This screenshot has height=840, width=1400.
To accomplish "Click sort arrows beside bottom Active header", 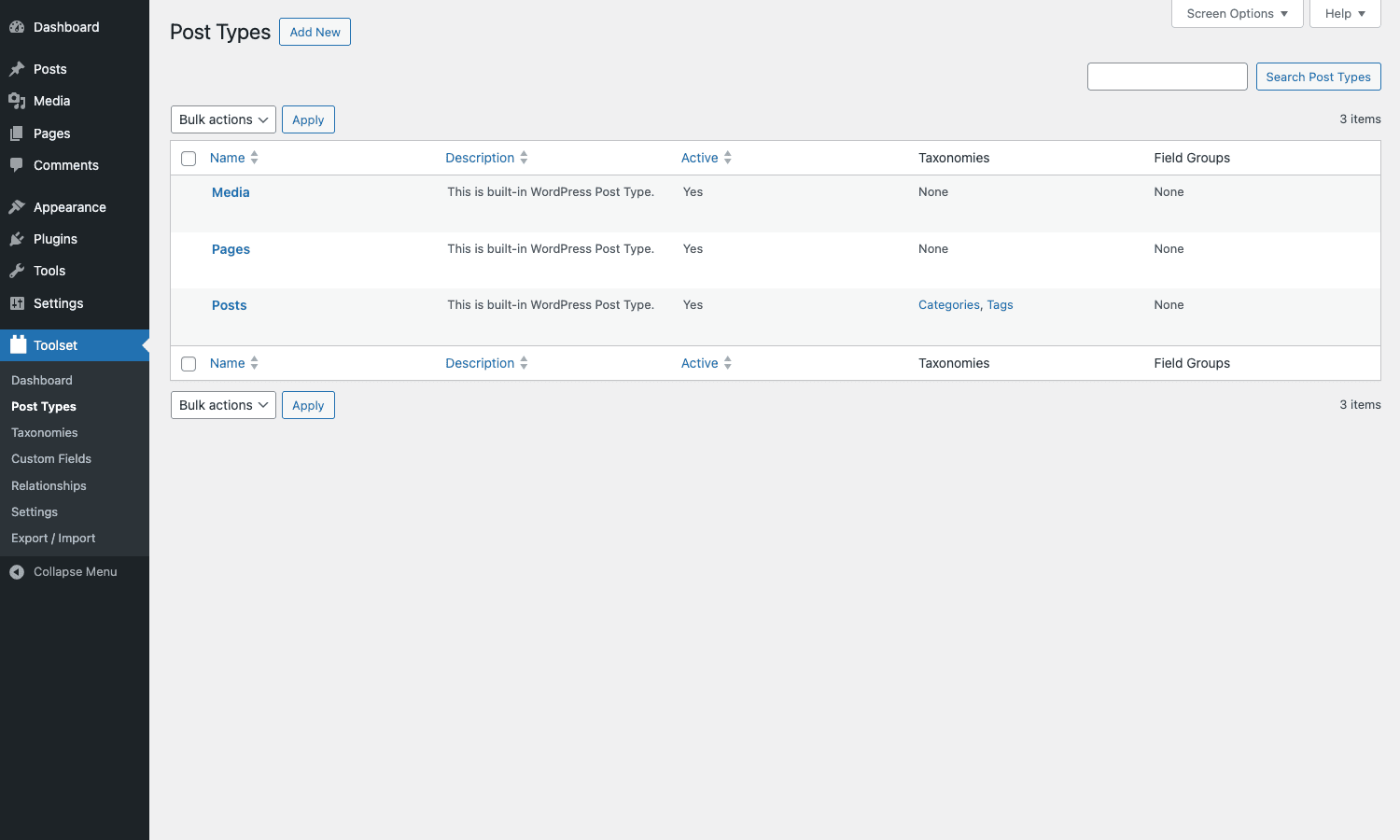I will [x=727, y=363].
